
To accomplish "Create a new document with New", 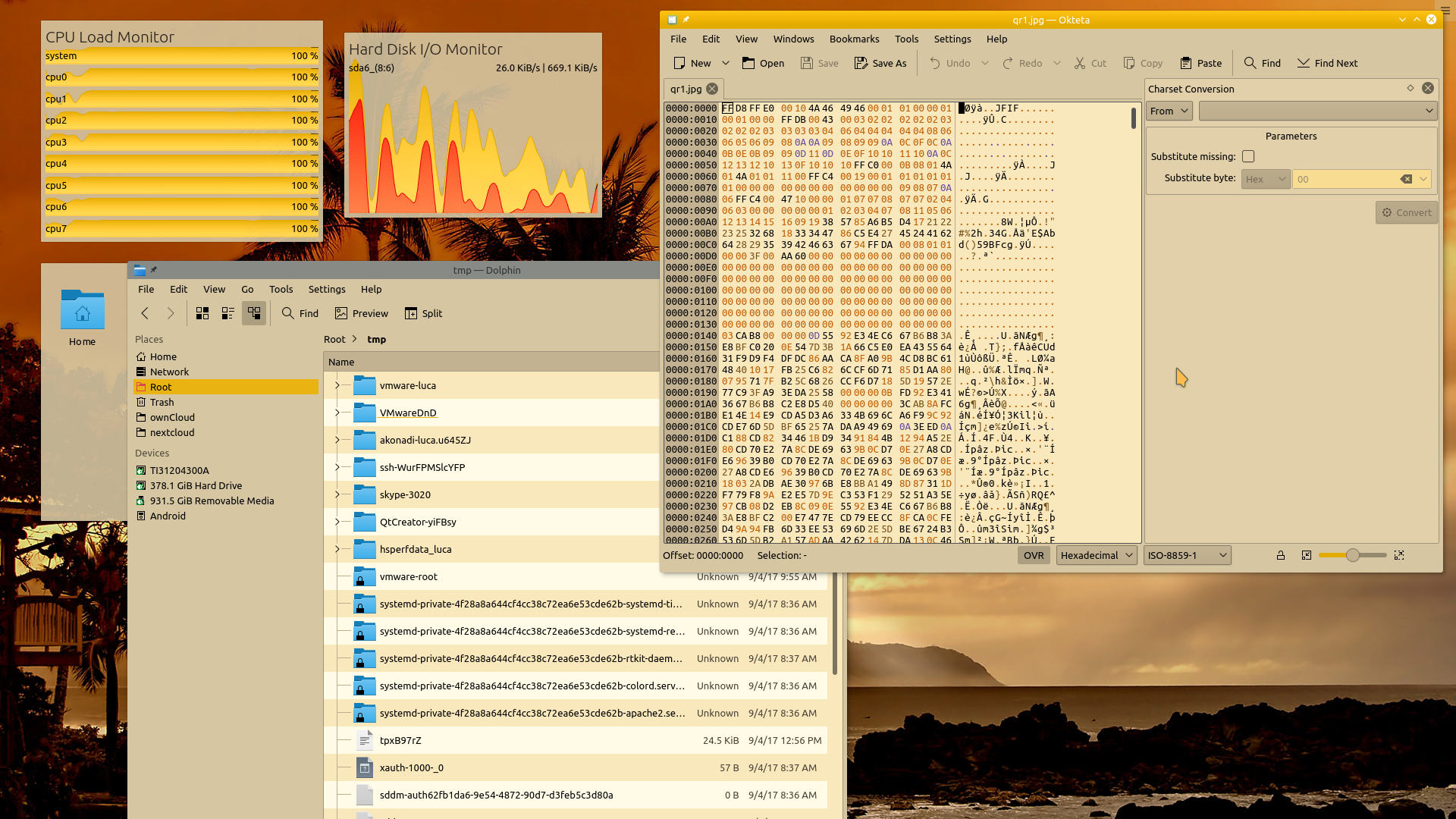I will 692,63.
